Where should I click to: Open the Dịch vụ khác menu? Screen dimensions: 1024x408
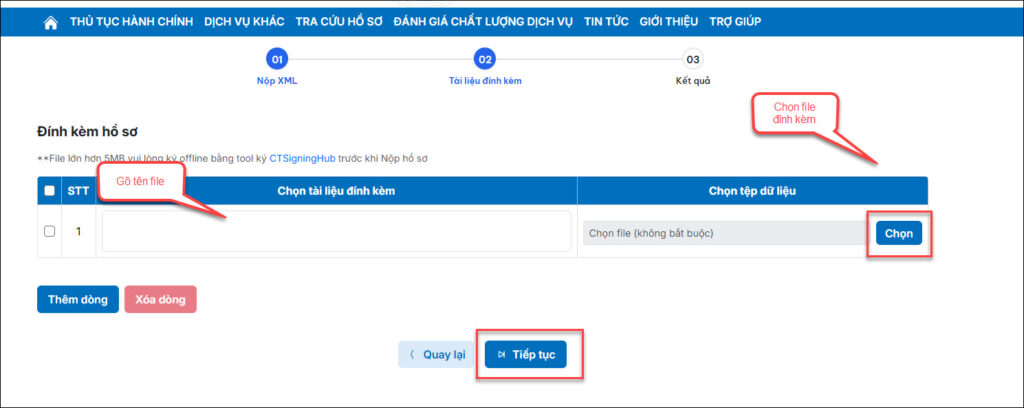point(244,23)
